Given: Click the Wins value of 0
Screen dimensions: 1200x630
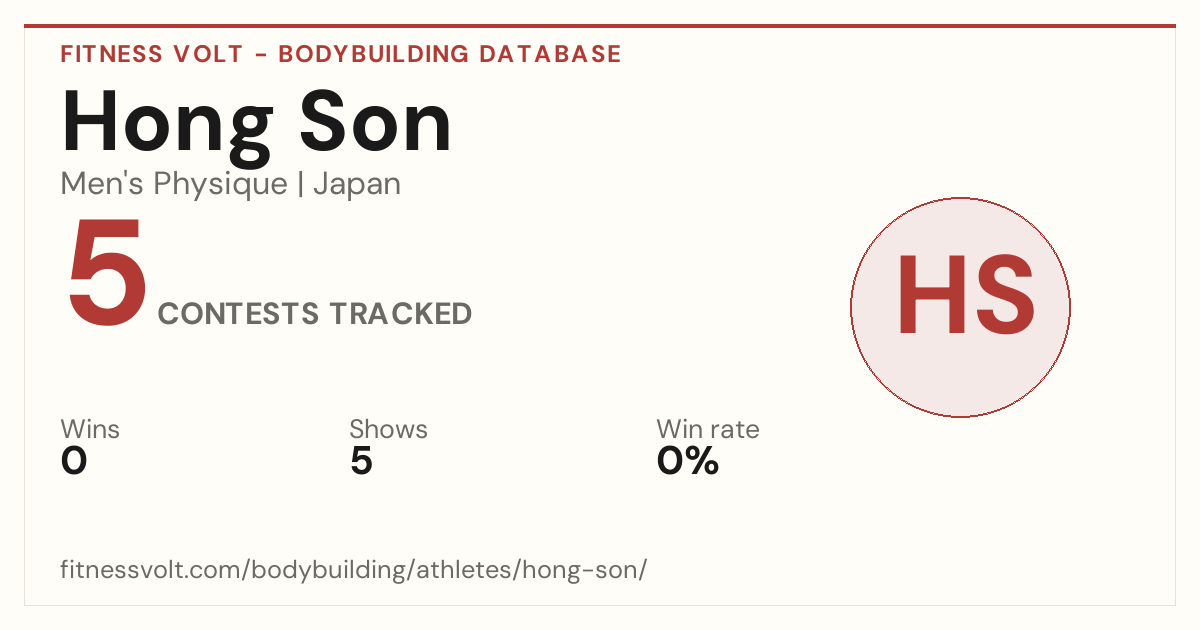Looking at the screenshot, I should [74, 461].
